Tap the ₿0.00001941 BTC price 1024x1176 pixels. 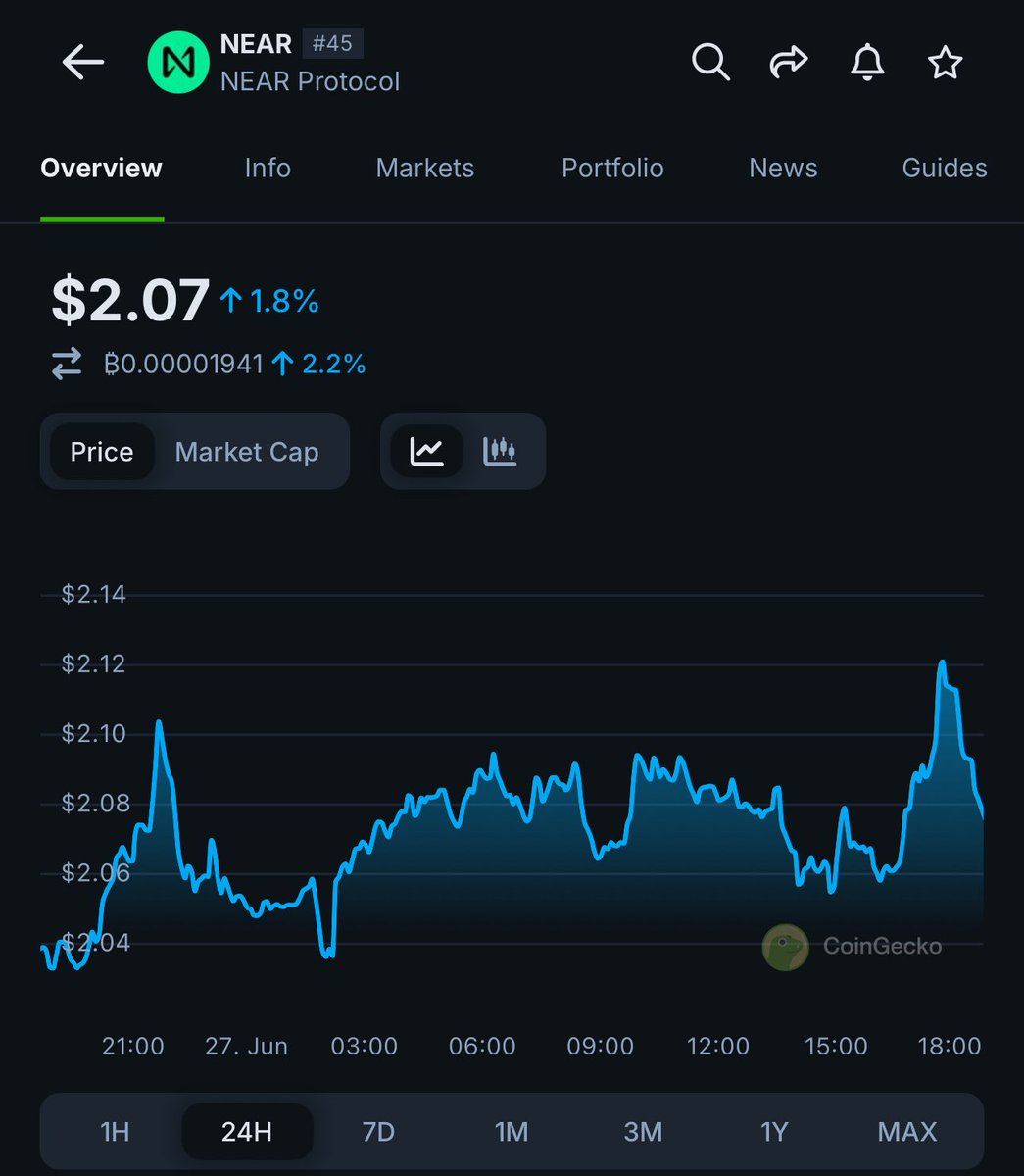(183, 365)
